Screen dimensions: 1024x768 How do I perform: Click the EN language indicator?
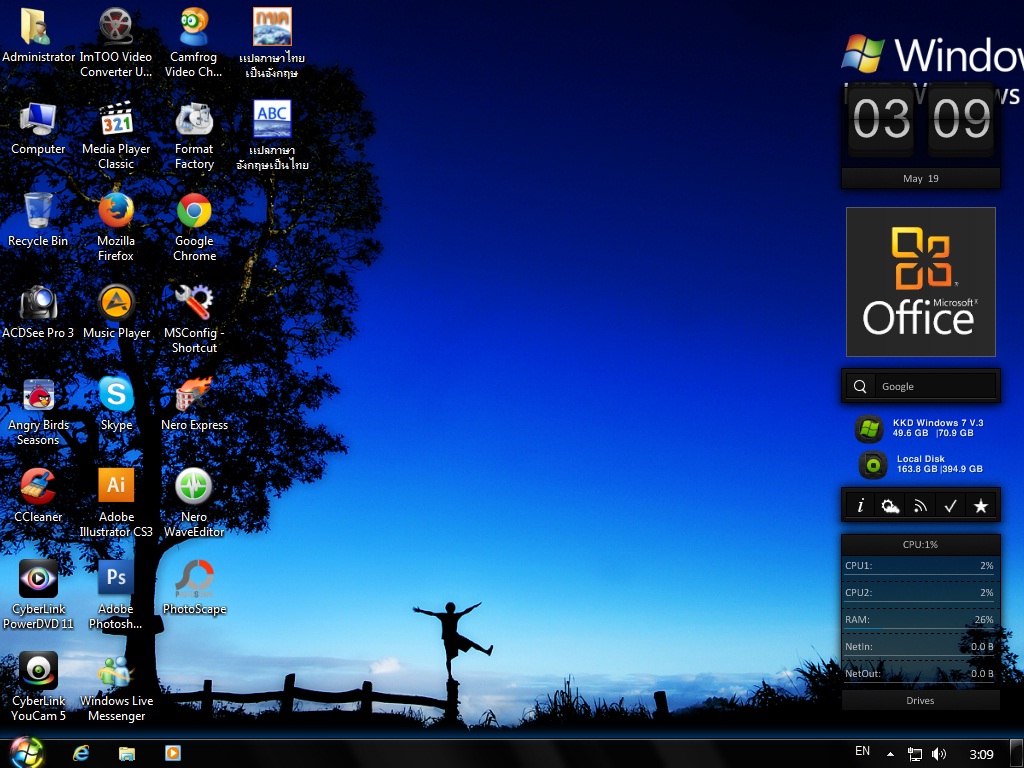coord(862,751)
